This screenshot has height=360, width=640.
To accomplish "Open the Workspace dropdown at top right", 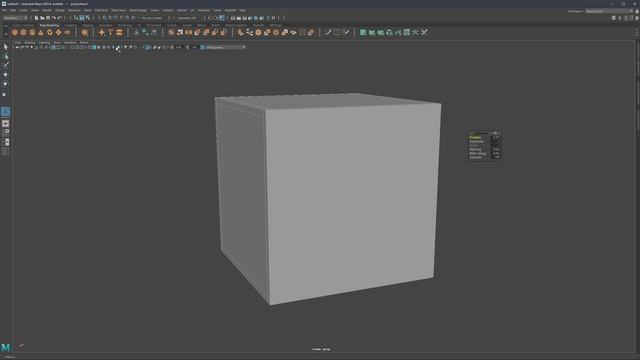I will pos(609,11).
